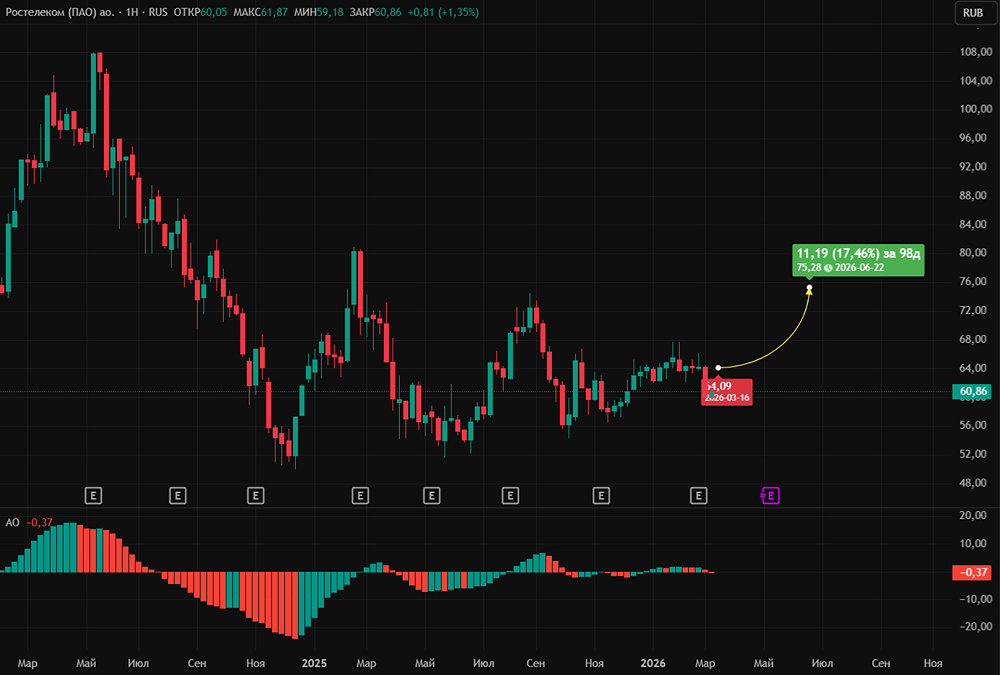Click the 2025 label on the time axis
Viewport: 1000px width, 675px height.
coord(314,664)
